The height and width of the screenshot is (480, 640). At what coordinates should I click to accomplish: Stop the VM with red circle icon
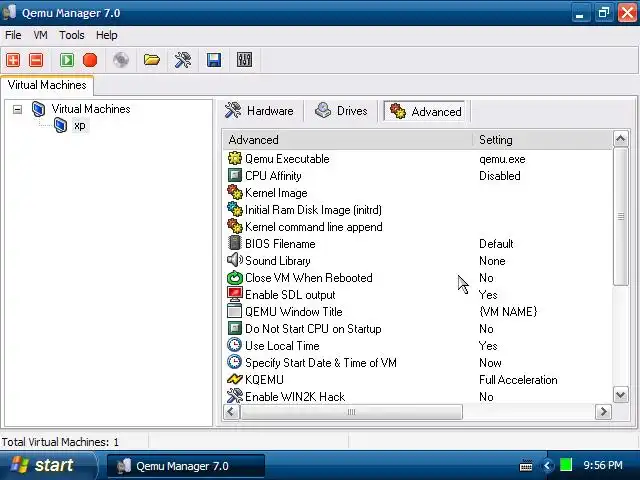90,60
